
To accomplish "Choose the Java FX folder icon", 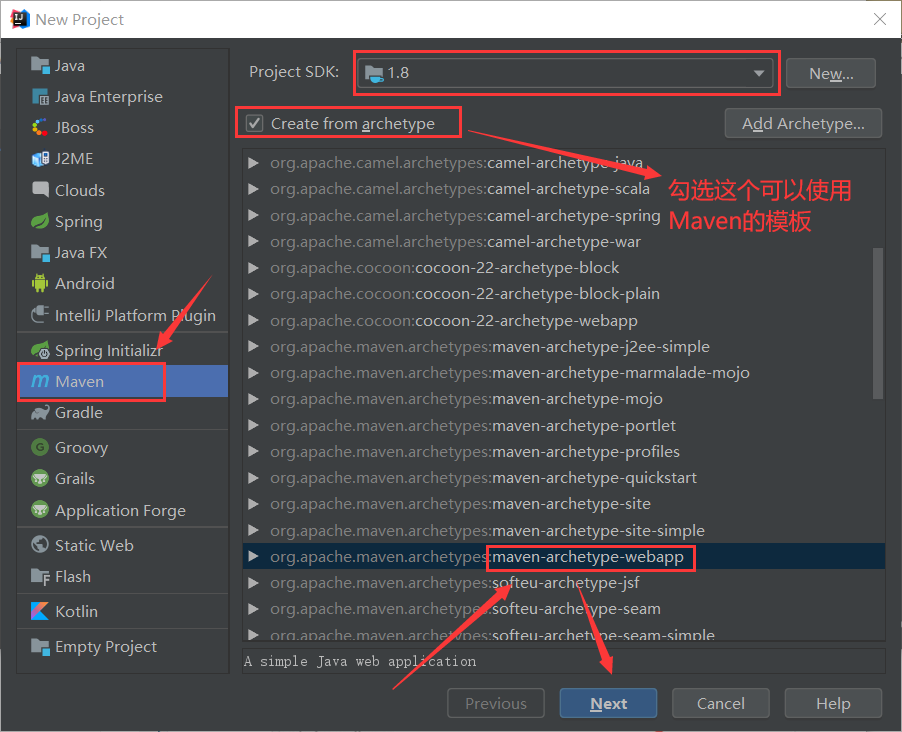I will point(40,253).
